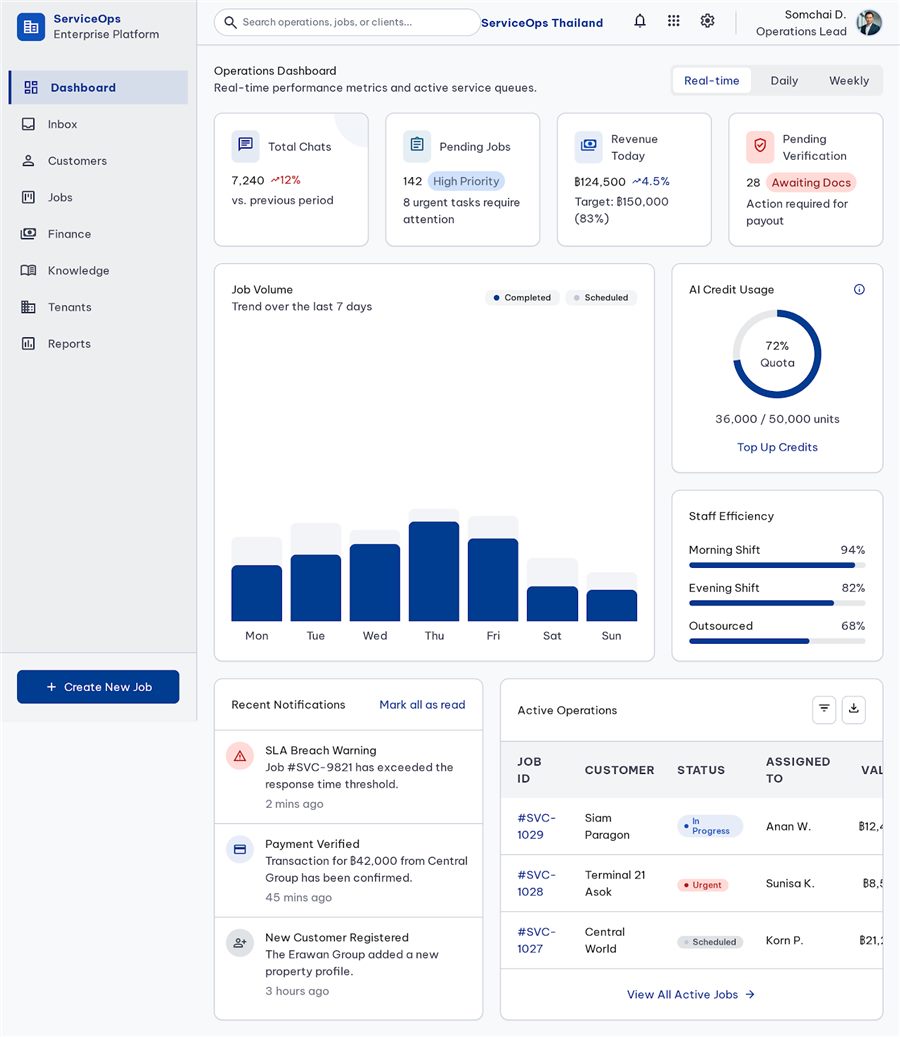Image resolution: width=900 pixels, height=1037 pixels.
Task: Click Siam Paragon customer cell
Action: 607,826
